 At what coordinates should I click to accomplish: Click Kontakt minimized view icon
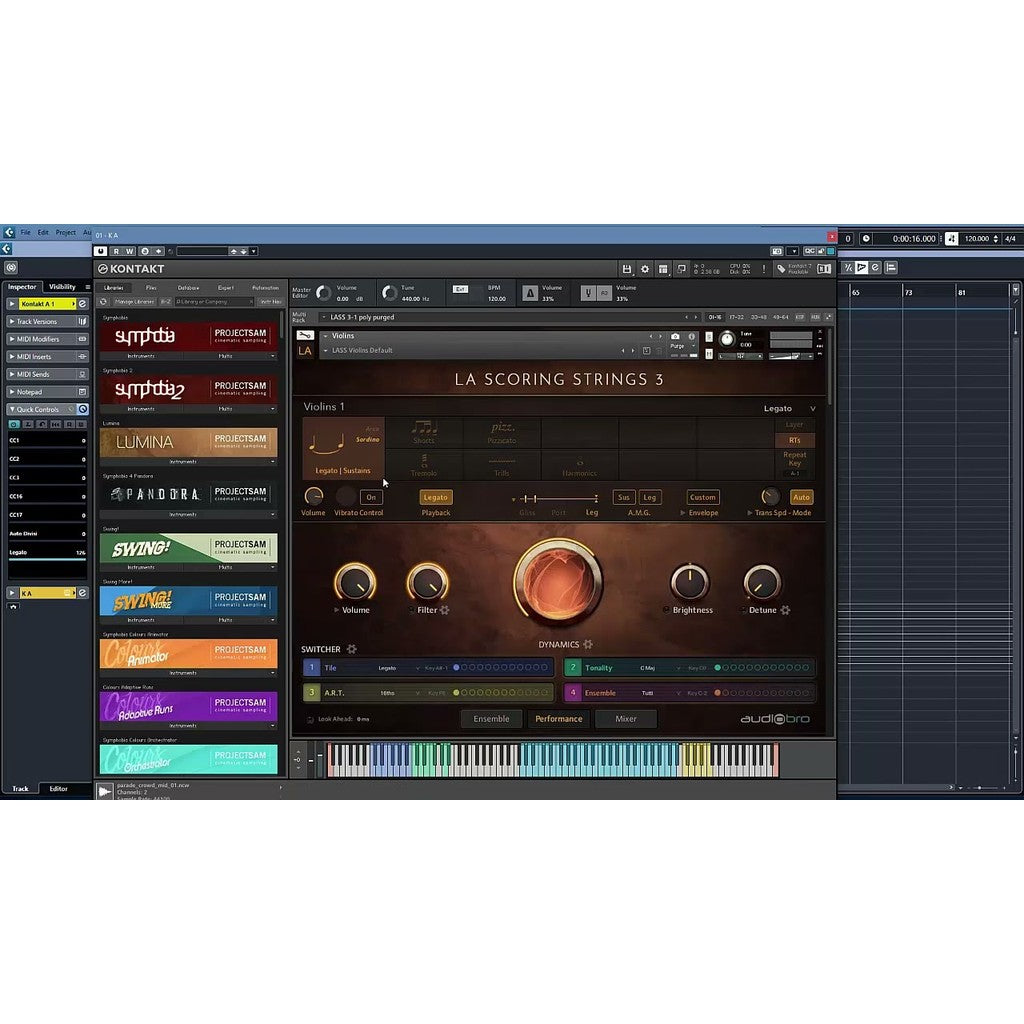[x=681, y=269]
